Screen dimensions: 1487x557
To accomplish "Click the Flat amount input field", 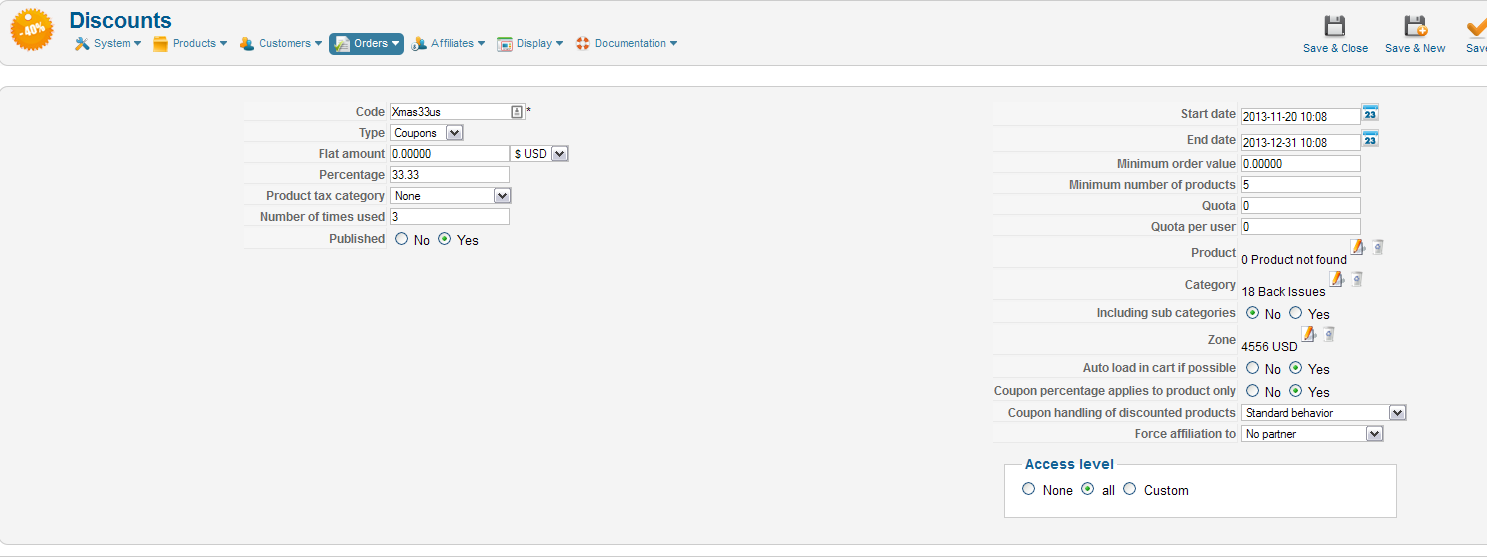I will tap(450, 154).
